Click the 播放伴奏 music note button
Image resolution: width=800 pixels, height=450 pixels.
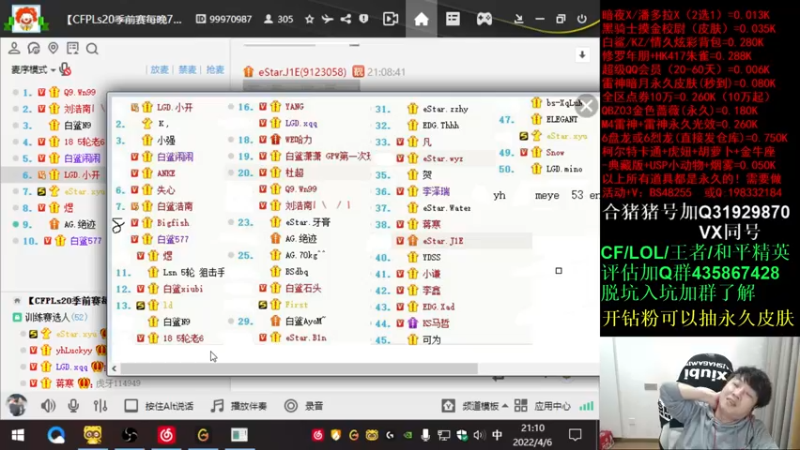coord(239,406)
